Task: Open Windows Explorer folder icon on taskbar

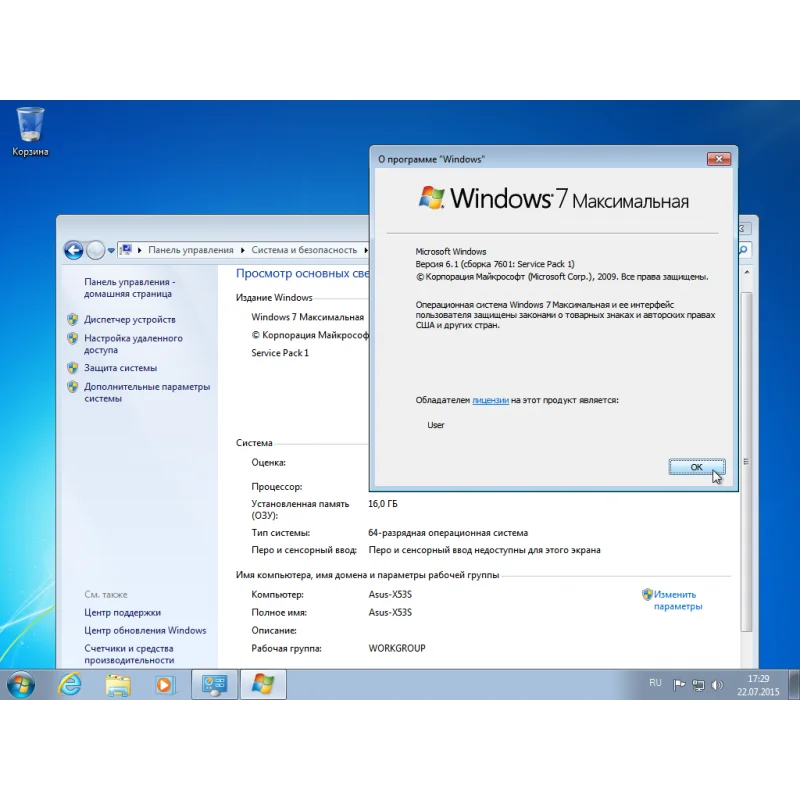Action: (118, 684)
